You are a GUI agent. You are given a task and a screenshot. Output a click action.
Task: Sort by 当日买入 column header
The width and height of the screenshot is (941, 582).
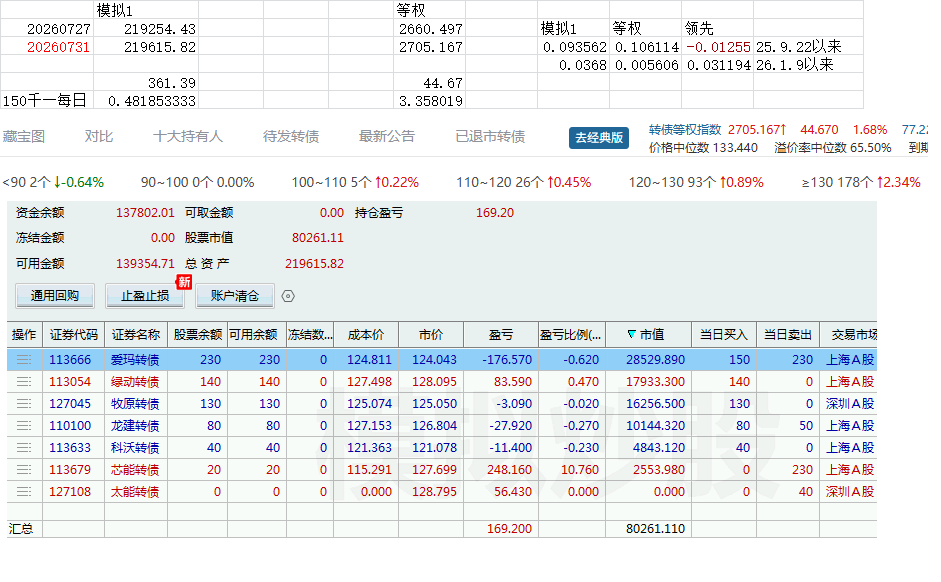[724, 335]
